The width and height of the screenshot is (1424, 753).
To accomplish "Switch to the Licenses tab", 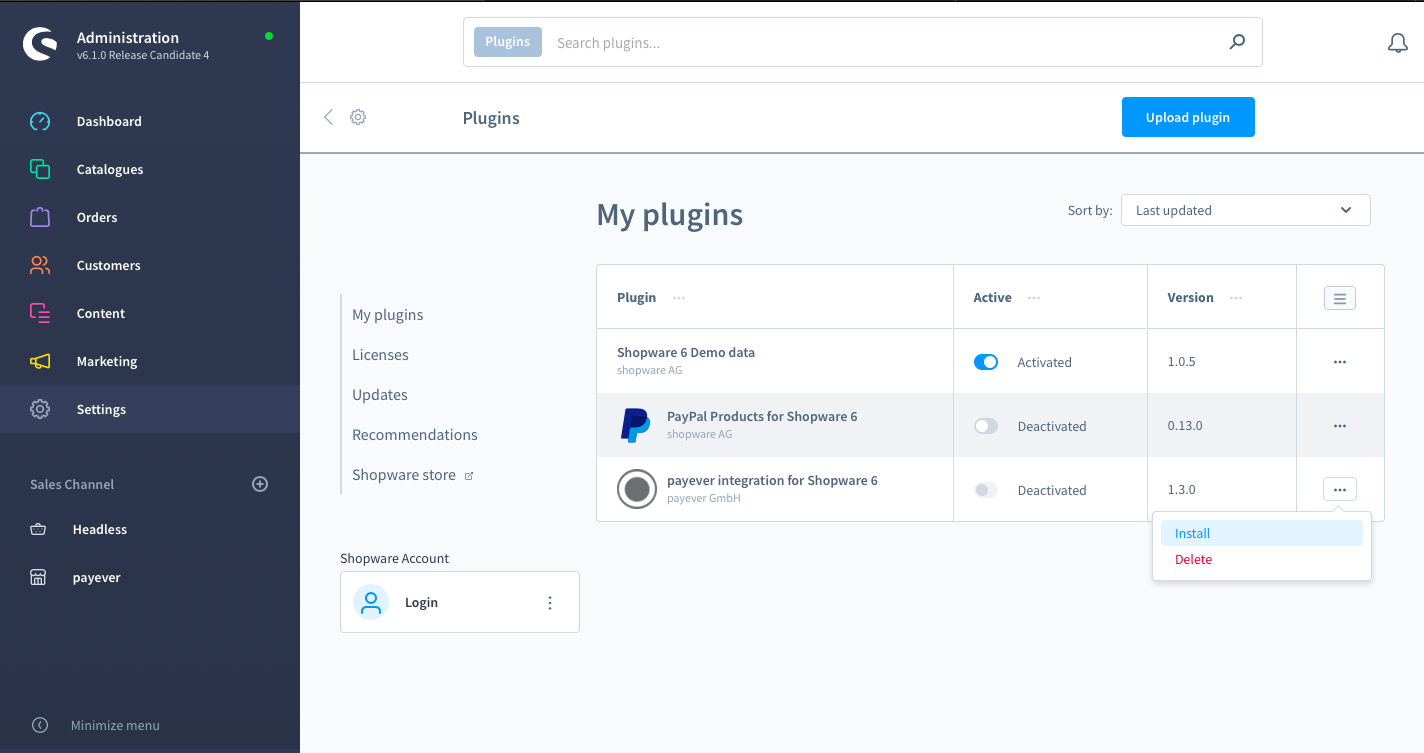I will (x=380, y=354).
